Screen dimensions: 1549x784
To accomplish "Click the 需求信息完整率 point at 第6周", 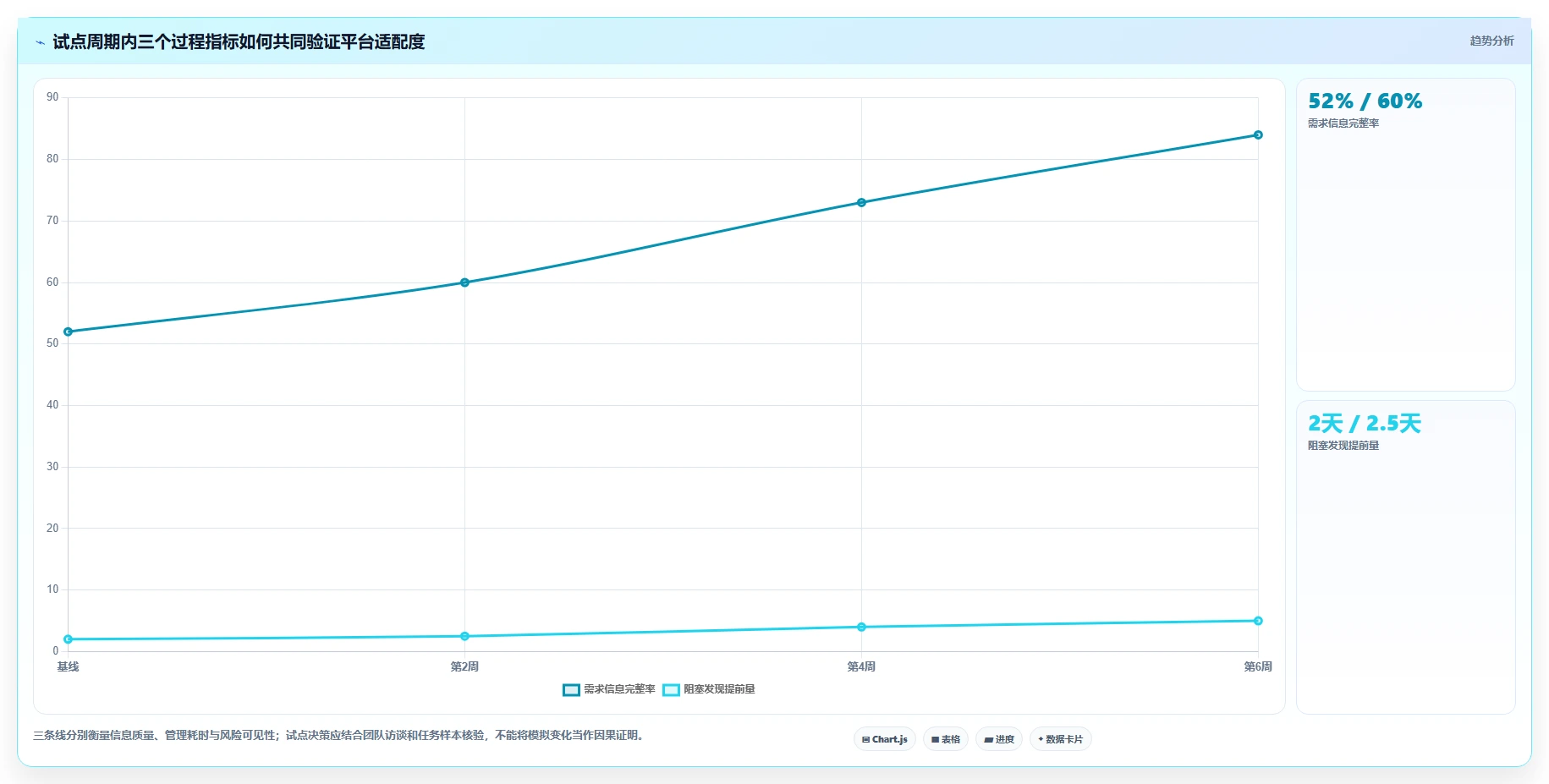I will pos(1258,135).
